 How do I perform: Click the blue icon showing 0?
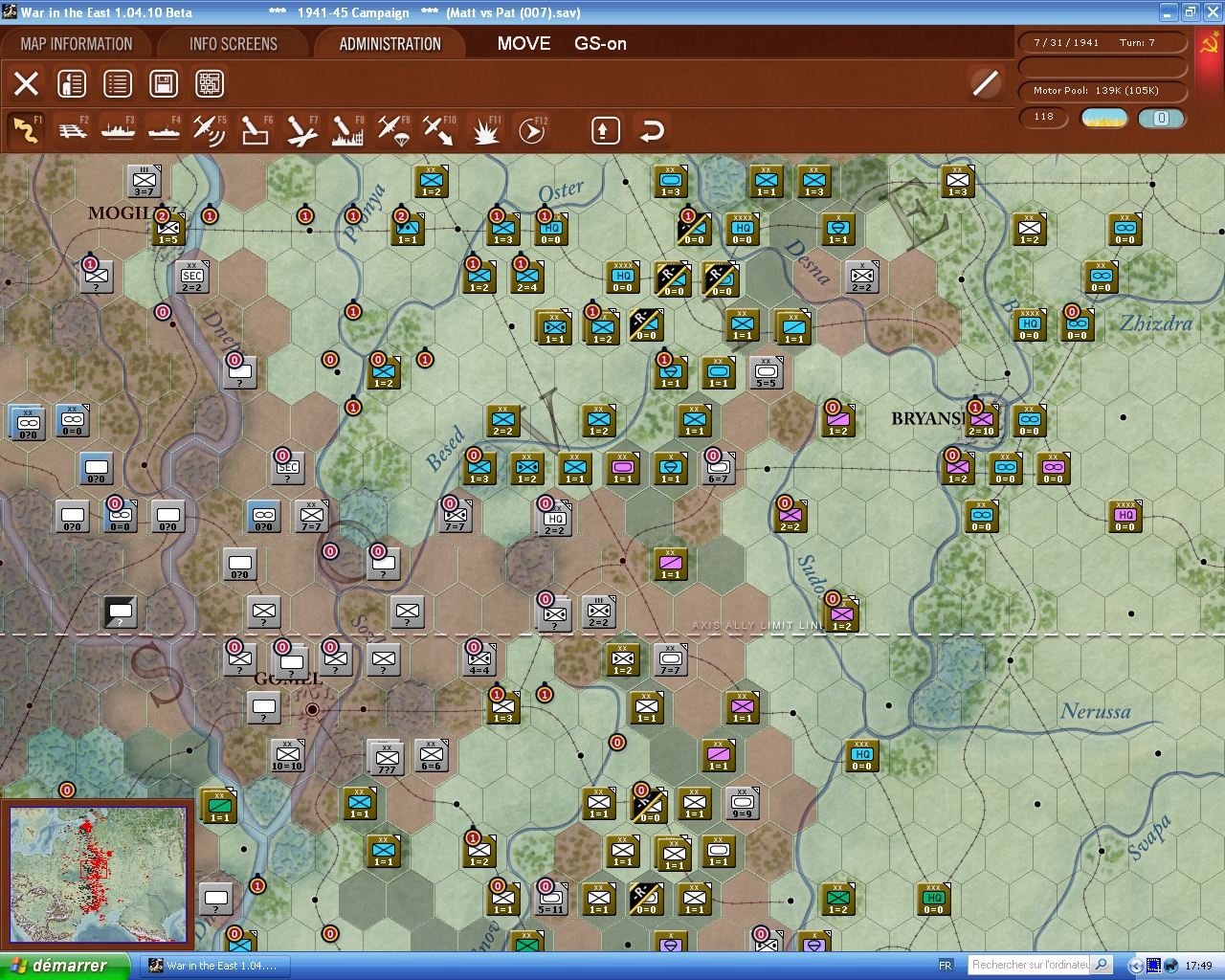coord(1161,118)
